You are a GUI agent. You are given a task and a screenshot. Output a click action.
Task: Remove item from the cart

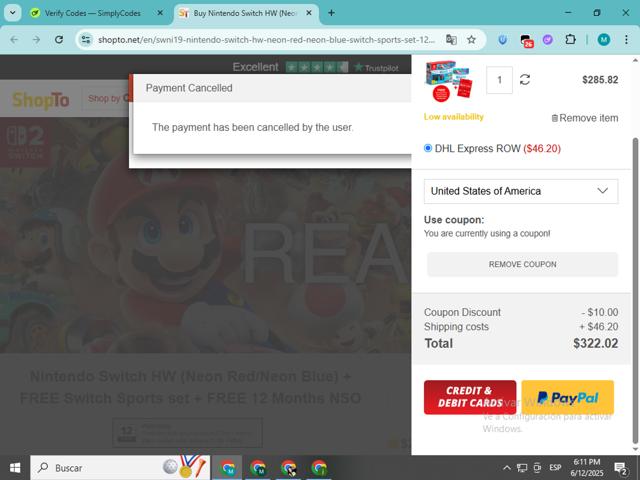tap(584, 118)
